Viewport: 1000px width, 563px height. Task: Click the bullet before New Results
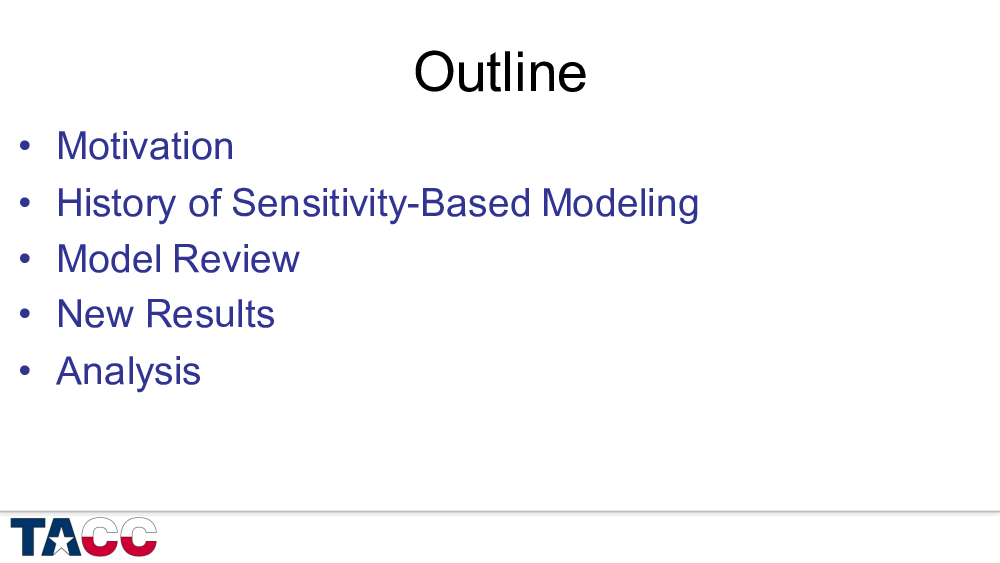click(x=25, y=315)
